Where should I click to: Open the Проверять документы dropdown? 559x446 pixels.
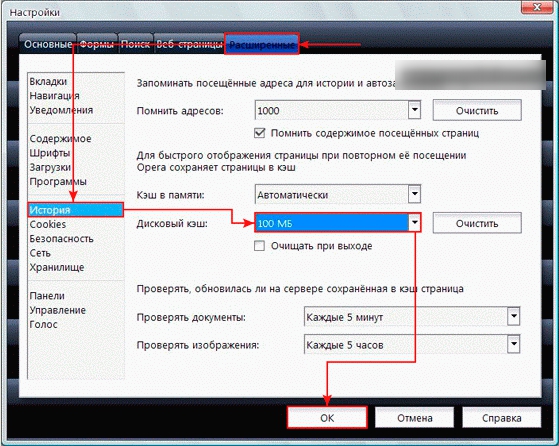pyautogui.click(x=412, y=317)
